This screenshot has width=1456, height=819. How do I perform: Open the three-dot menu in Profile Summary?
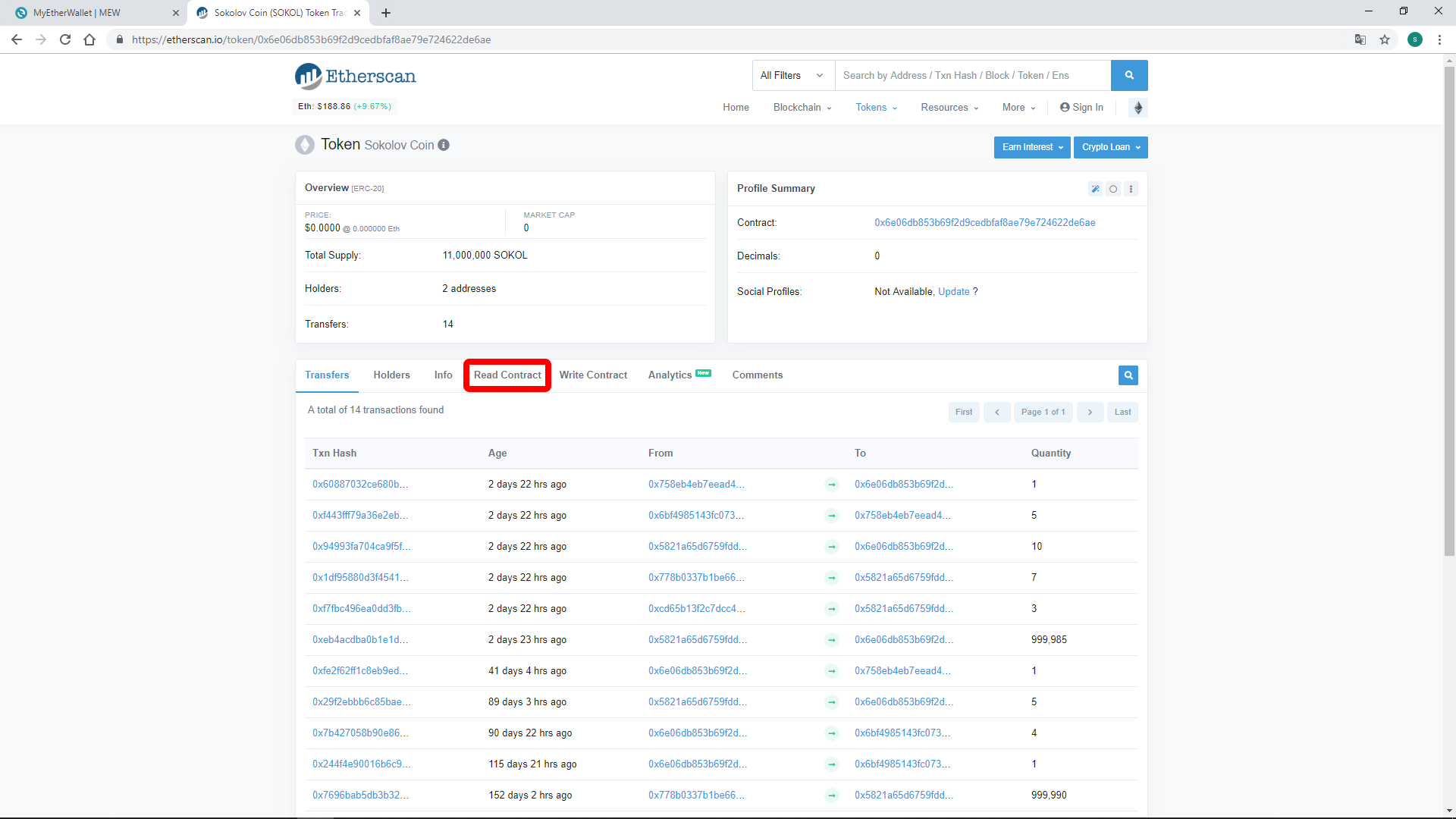coord(1131,189)
